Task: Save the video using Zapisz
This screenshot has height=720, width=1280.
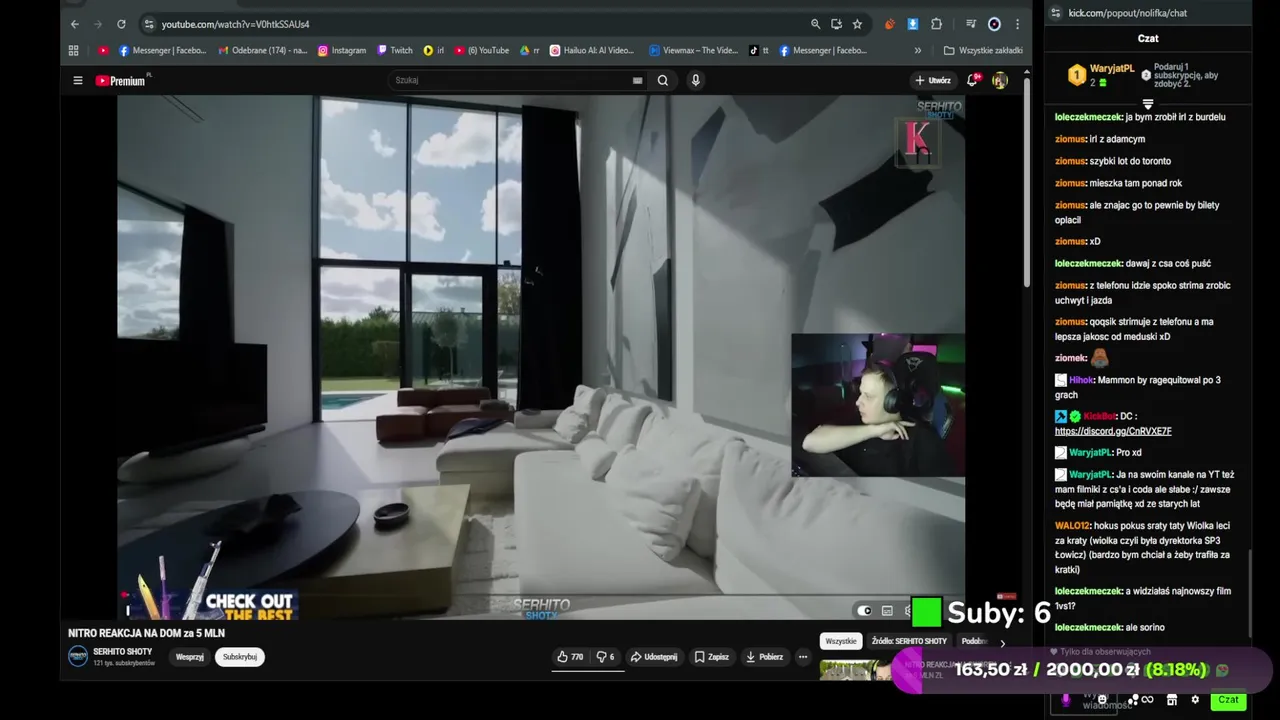Action: (x=712, y=657)
